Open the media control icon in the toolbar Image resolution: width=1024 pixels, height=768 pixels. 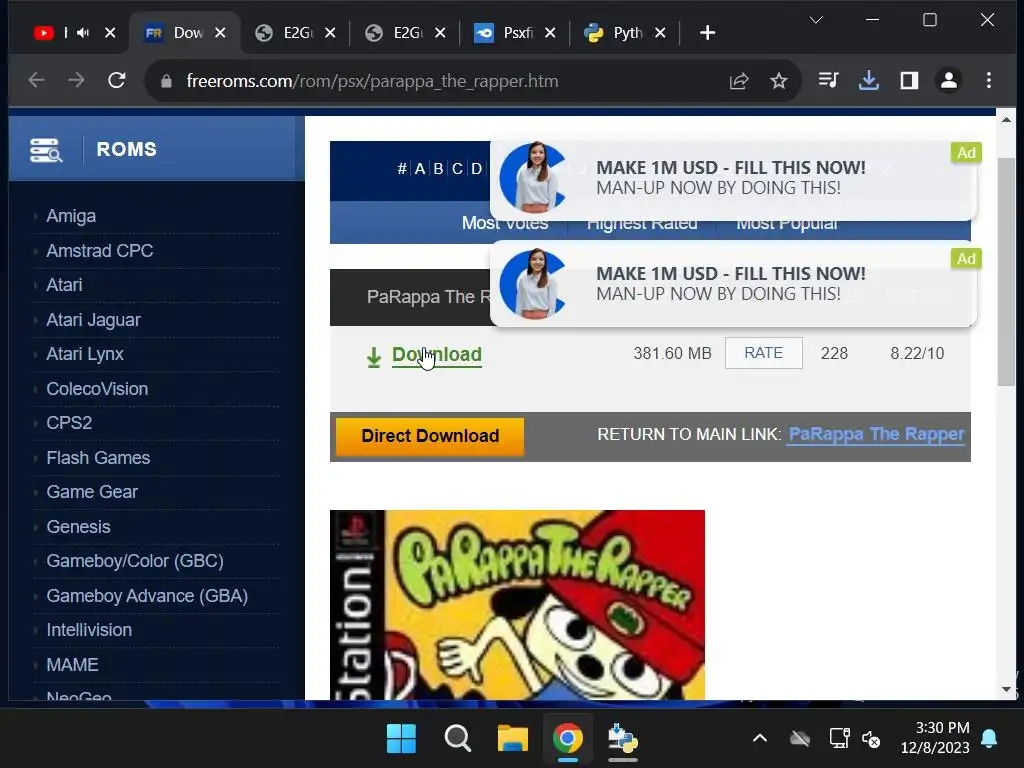pos(828,80)
